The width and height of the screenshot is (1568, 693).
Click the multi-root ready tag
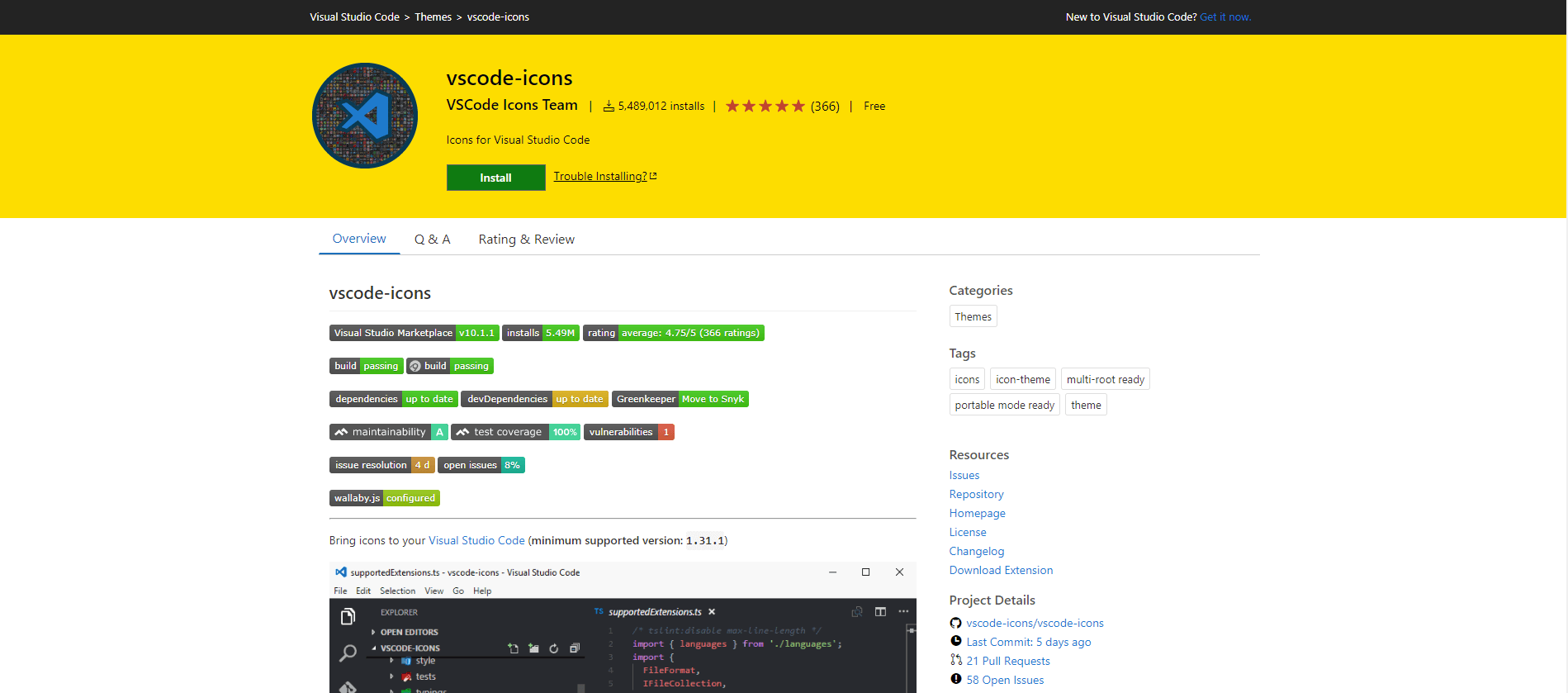tap(1105, 379)
